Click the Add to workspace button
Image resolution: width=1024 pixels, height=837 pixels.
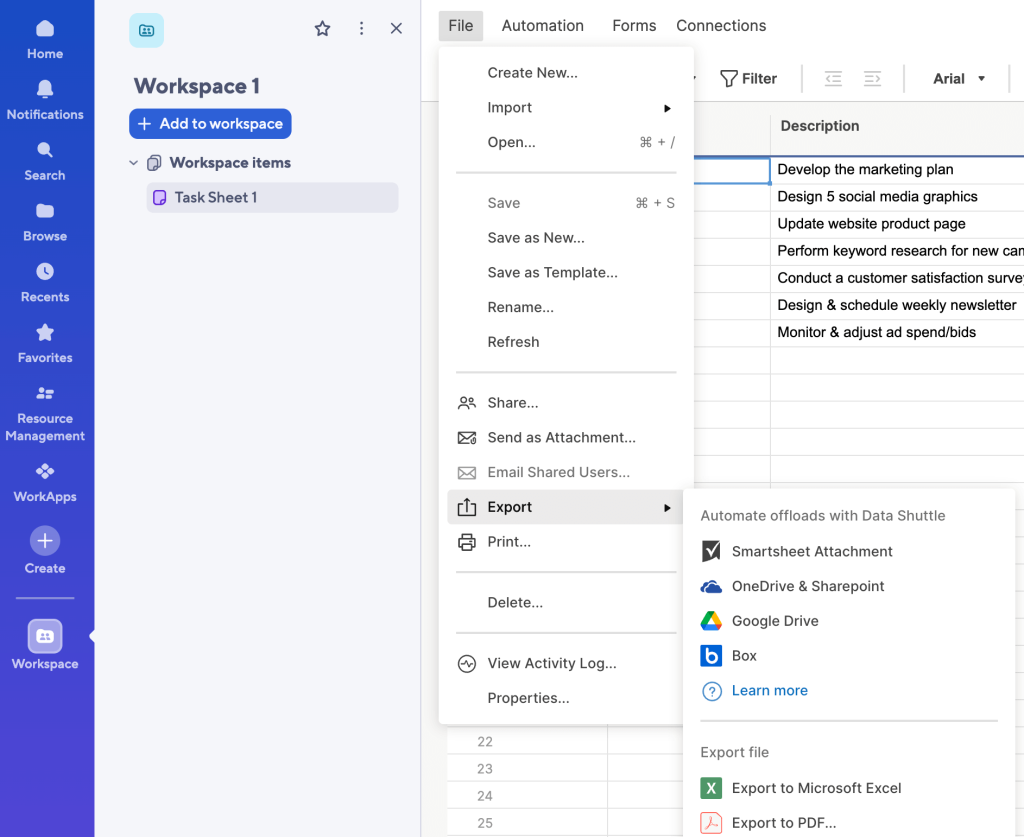click(x=210, y=123)
